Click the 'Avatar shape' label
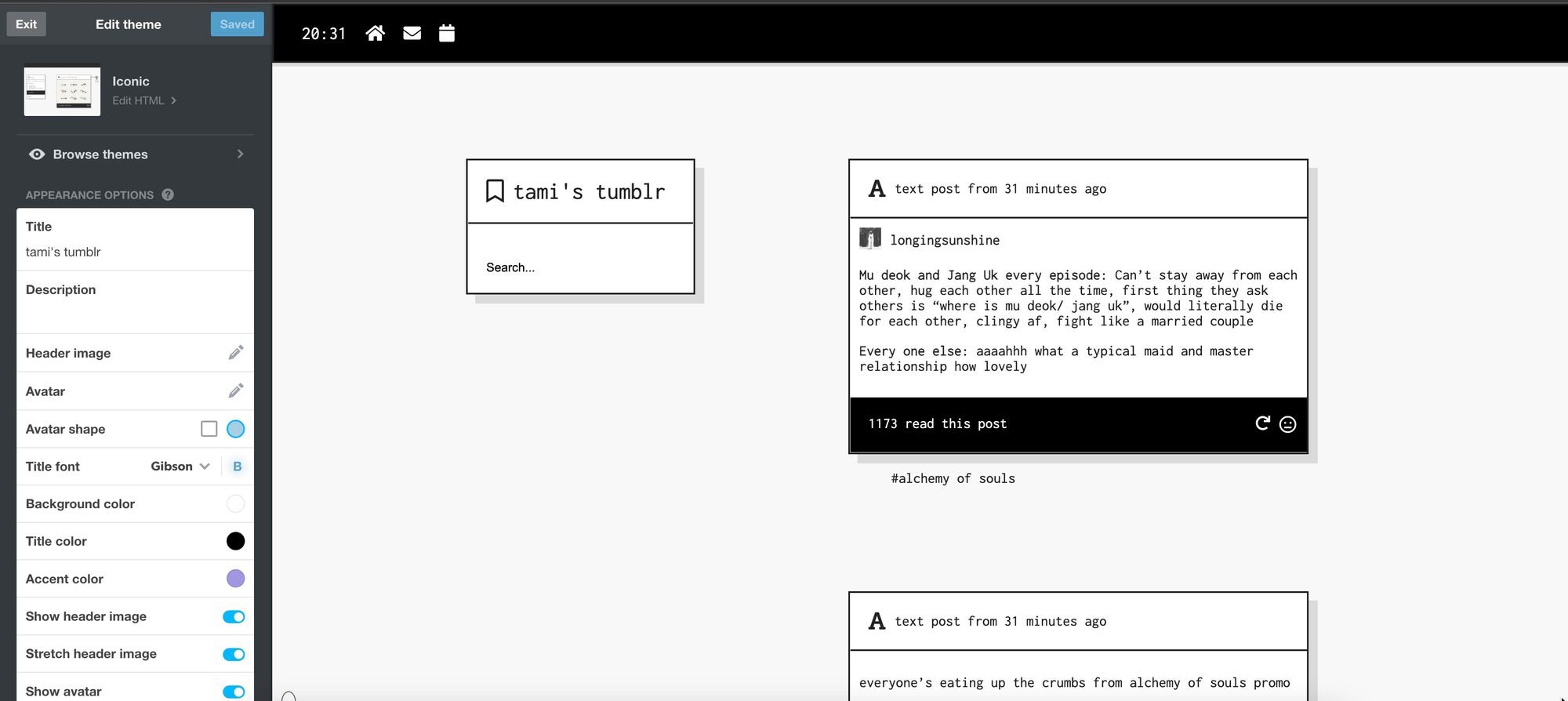Image resolution: width=1568 pixels, height=701 pixels. tap(65, 429)
